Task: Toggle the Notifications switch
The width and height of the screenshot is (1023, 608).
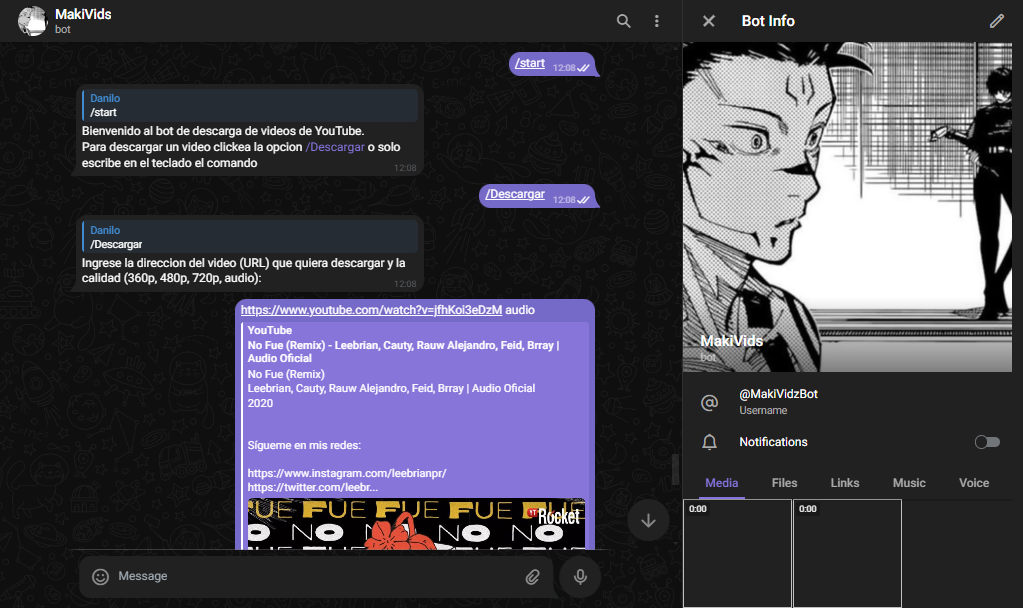Action: 986,442
